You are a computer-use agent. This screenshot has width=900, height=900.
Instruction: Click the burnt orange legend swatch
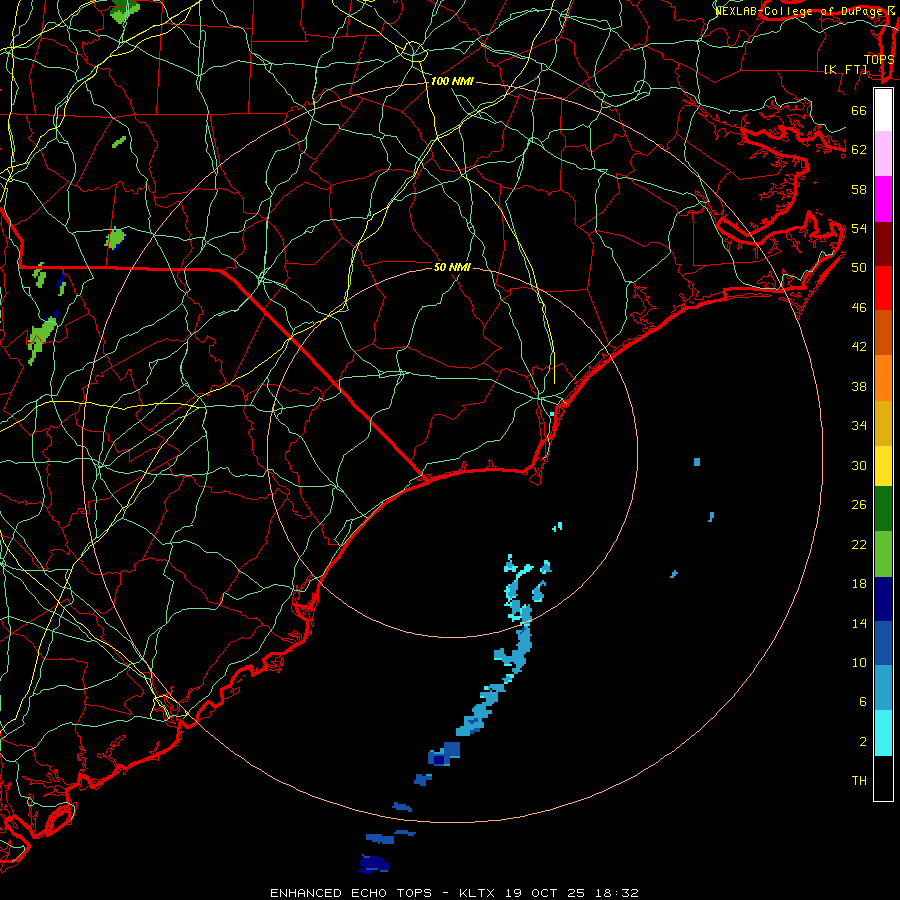click(883, 333)
